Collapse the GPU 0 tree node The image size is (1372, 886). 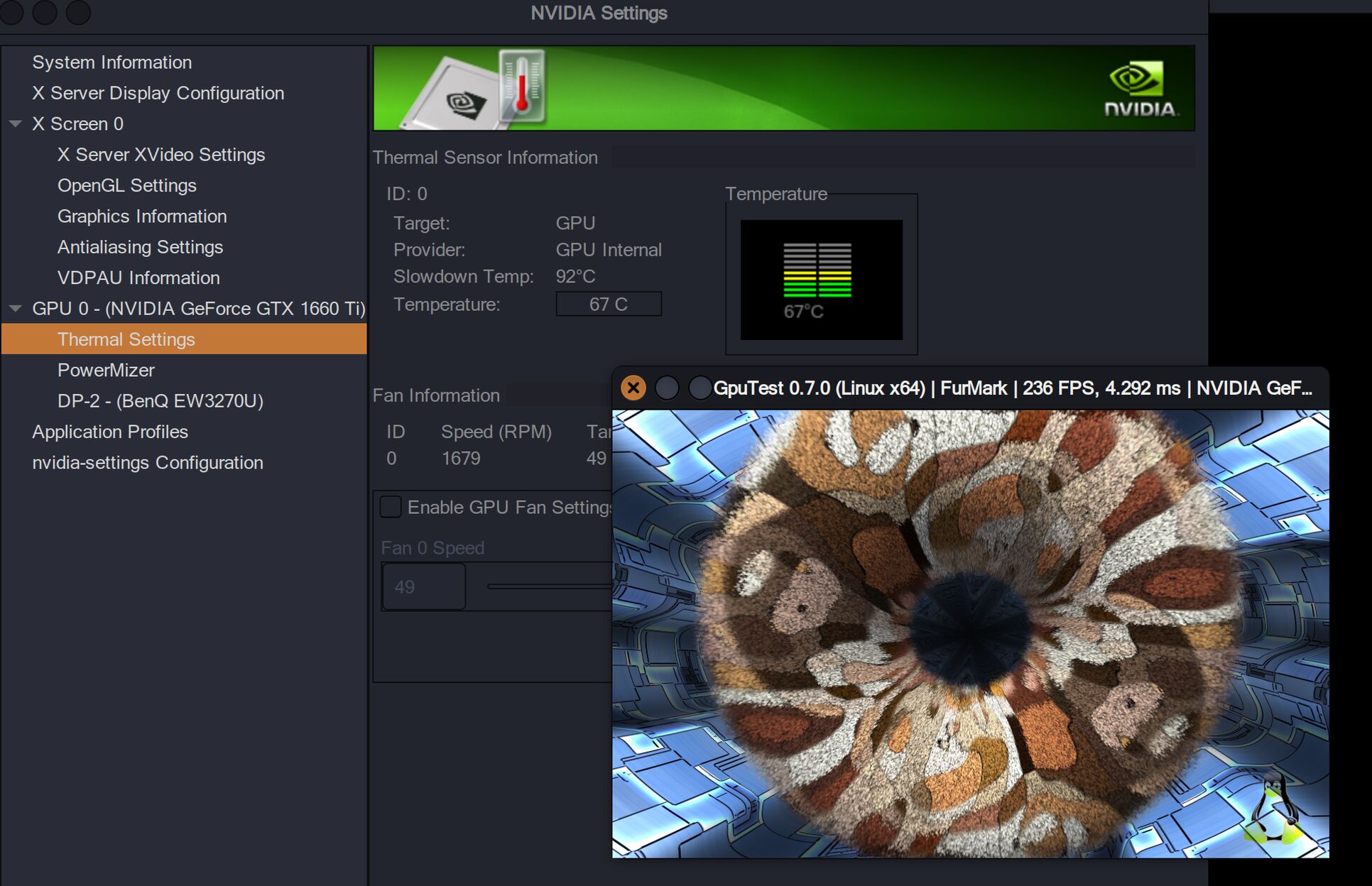tap(15, 308)
